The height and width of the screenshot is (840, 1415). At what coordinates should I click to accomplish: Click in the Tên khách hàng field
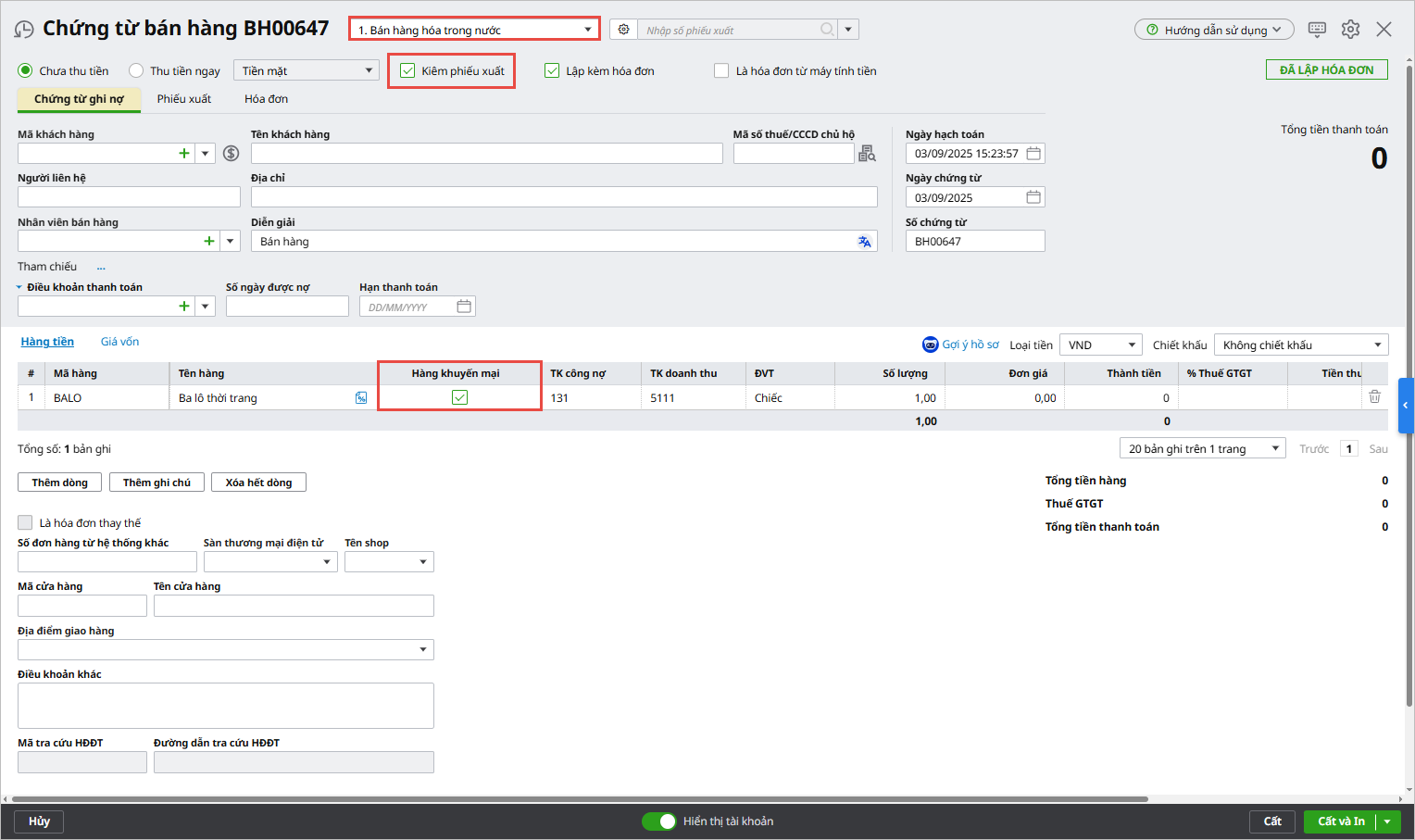(x=486, y=154)
